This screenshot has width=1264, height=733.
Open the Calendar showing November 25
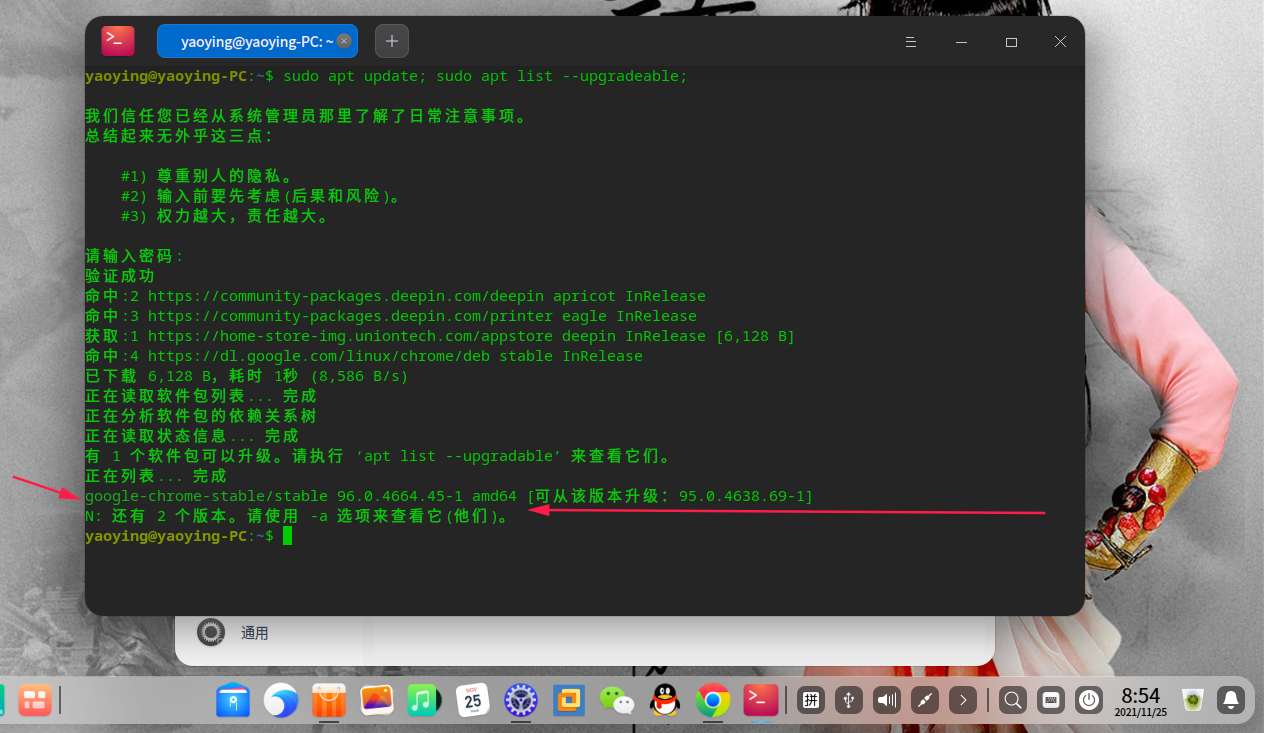(x=472, y=700)
